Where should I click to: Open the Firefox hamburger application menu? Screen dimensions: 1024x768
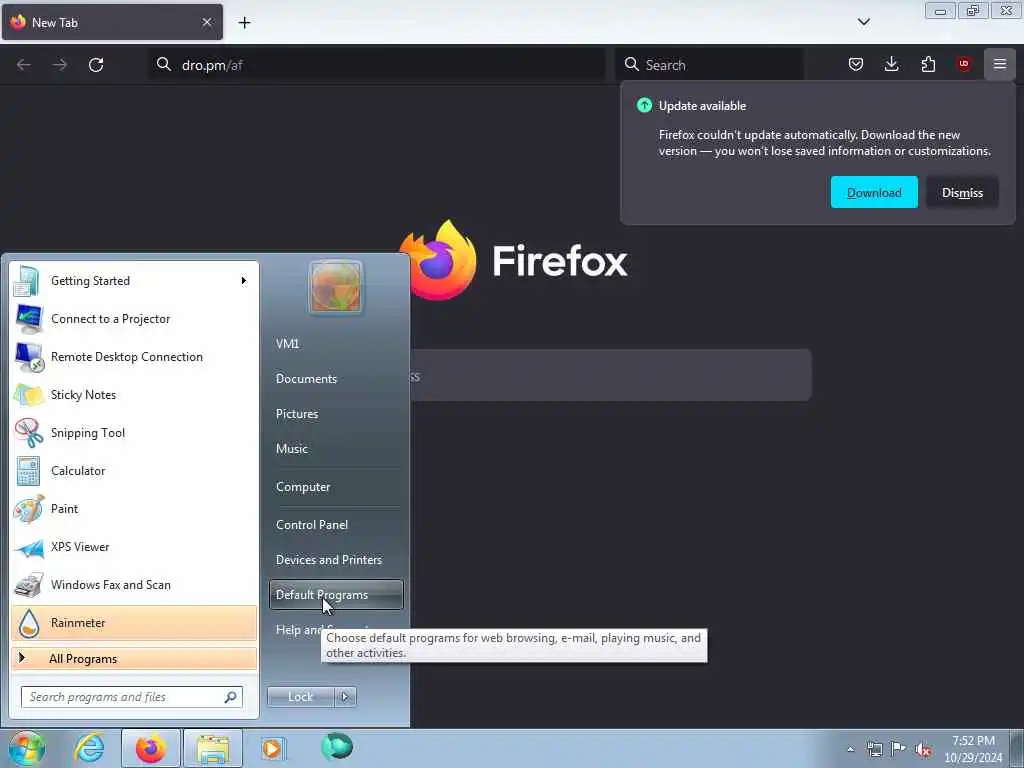pyautogui.click(x=999, y=64)
